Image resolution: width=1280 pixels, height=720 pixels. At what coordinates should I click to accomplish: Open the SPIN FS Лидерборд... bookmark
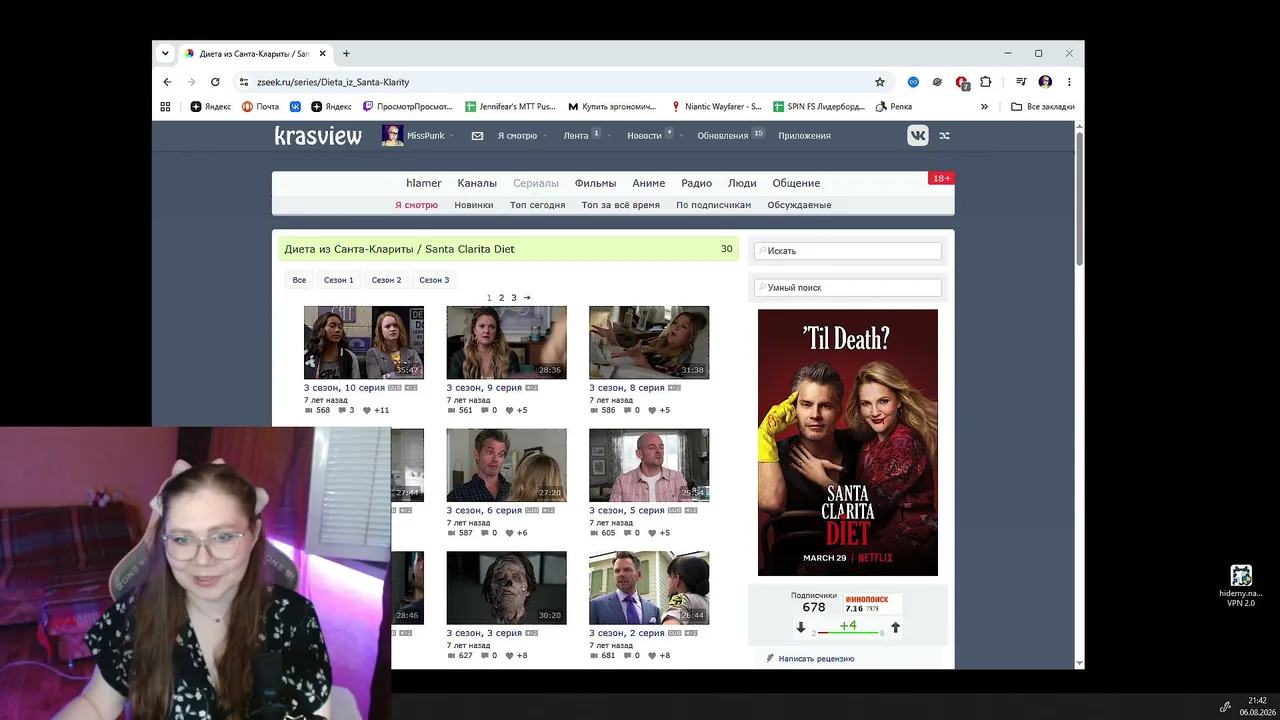[x=819, y=106]
